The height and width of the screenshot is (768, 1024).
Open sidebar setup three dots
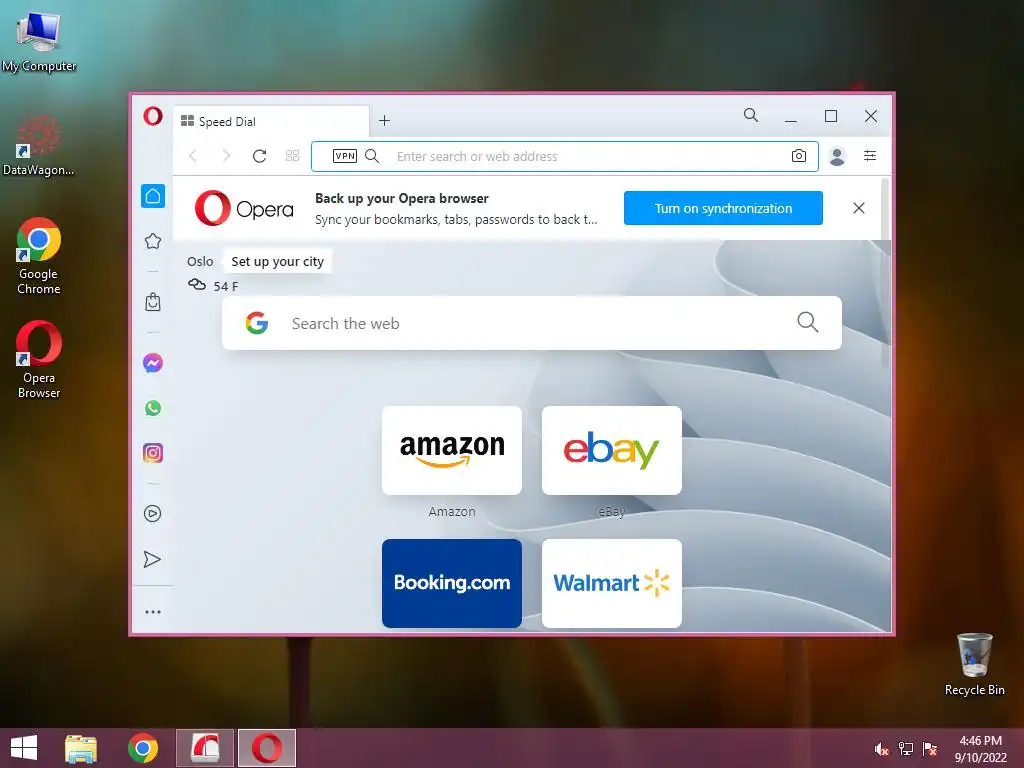(153, 612)
